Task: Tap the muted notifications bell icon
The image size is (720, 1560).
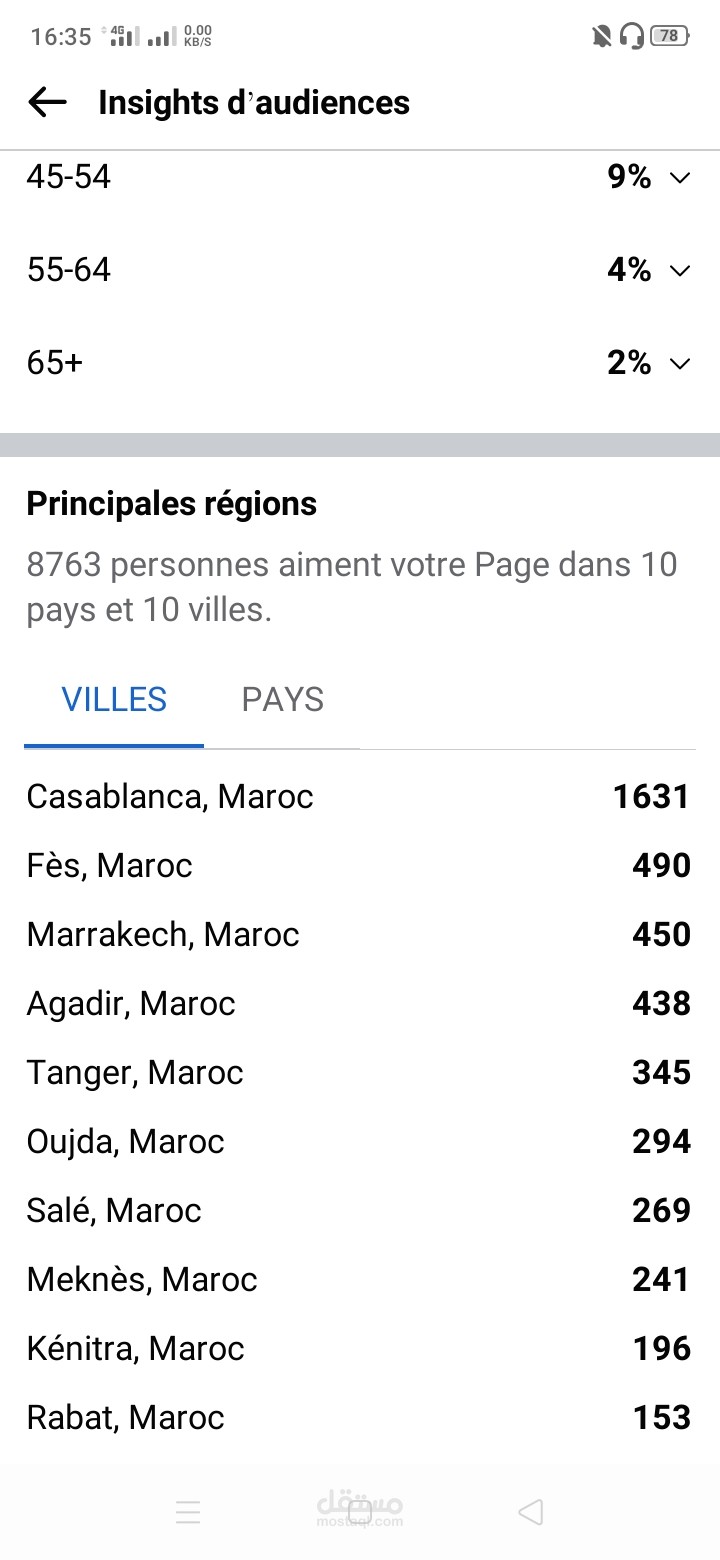Action: click(x=602, y=37)
